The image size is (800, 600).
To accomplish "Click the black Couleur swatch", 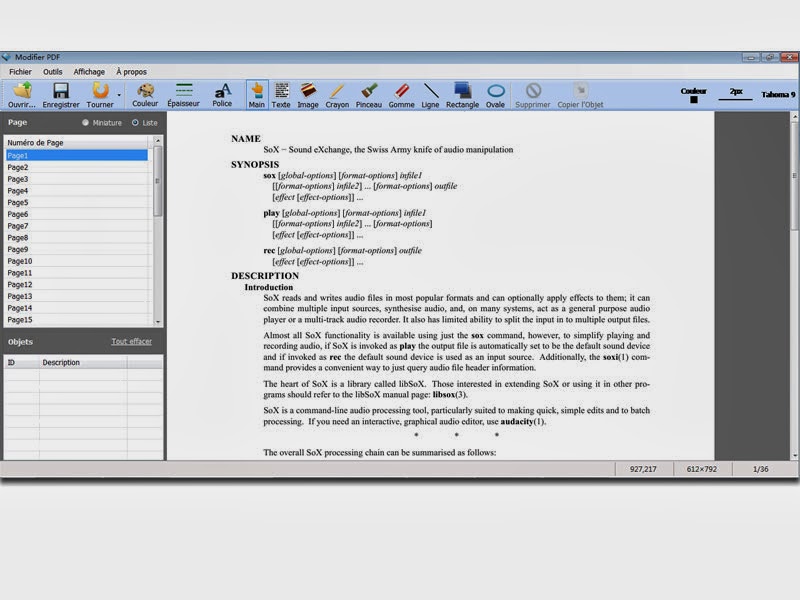I will point(694,99).
